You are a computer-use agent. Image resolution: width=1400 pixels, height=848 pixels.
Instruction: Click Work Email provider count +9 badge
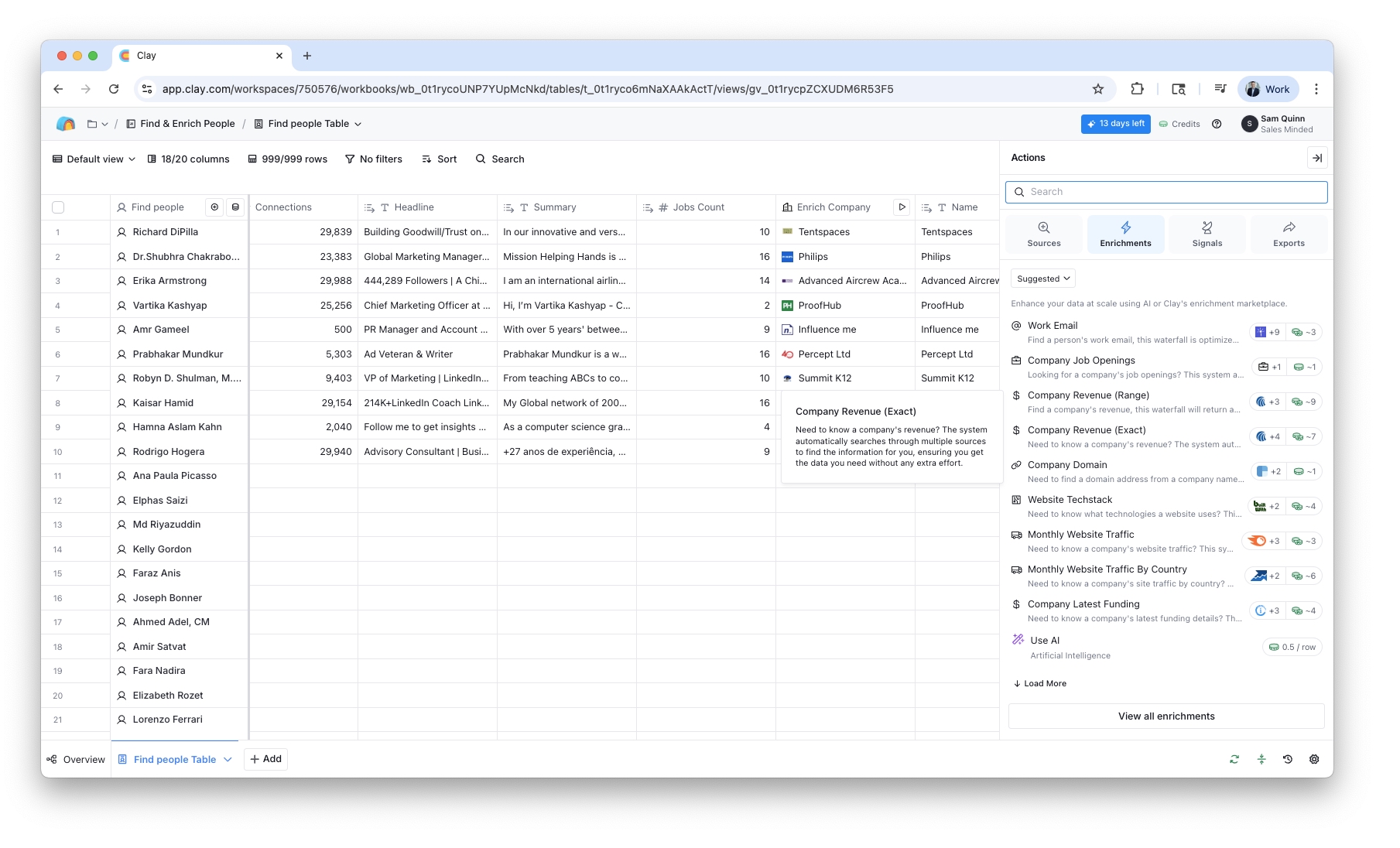click(1268, 333)
